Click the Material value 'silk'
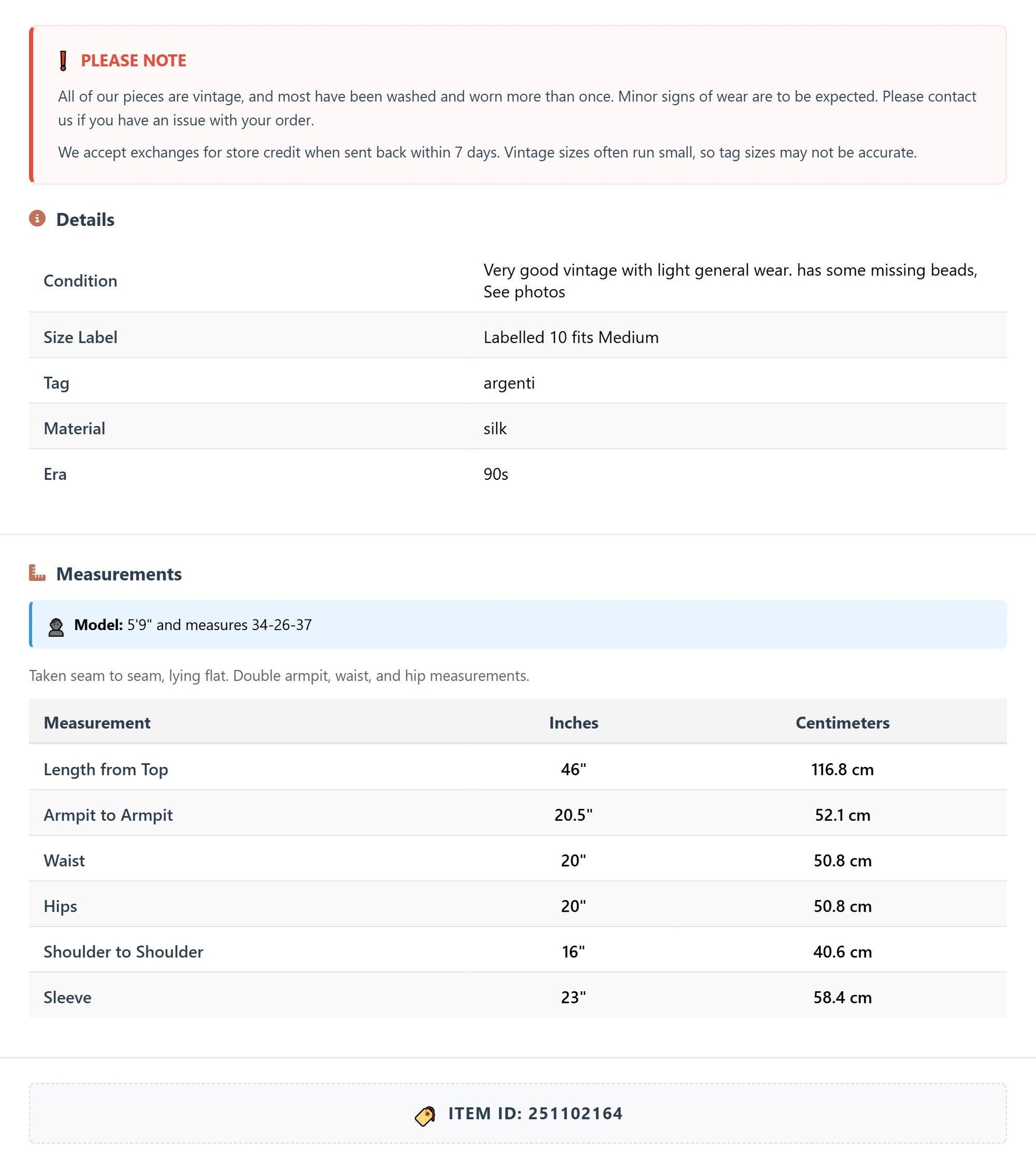This screenshot has width=1036, height=1169. (495, 428)
